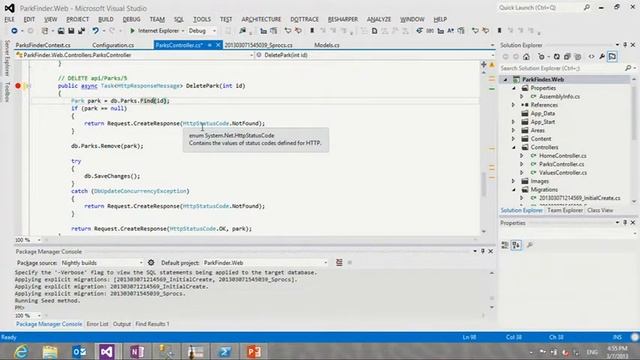
Task: Switch to the Class View tab
Action: [600, 210]
